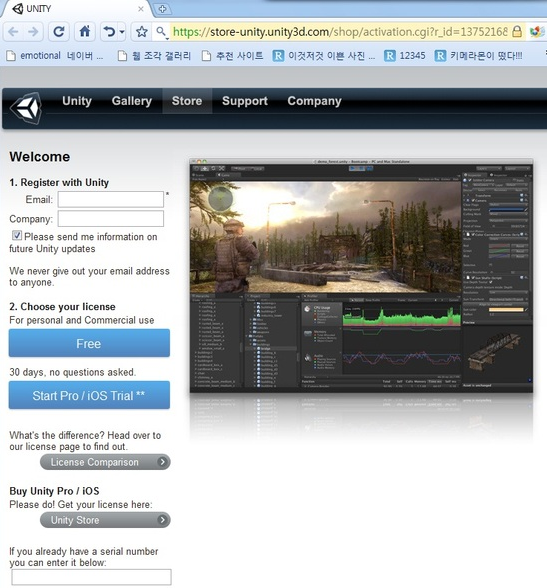Click the undo closed tab arrow icon

[x=109, y=32]
